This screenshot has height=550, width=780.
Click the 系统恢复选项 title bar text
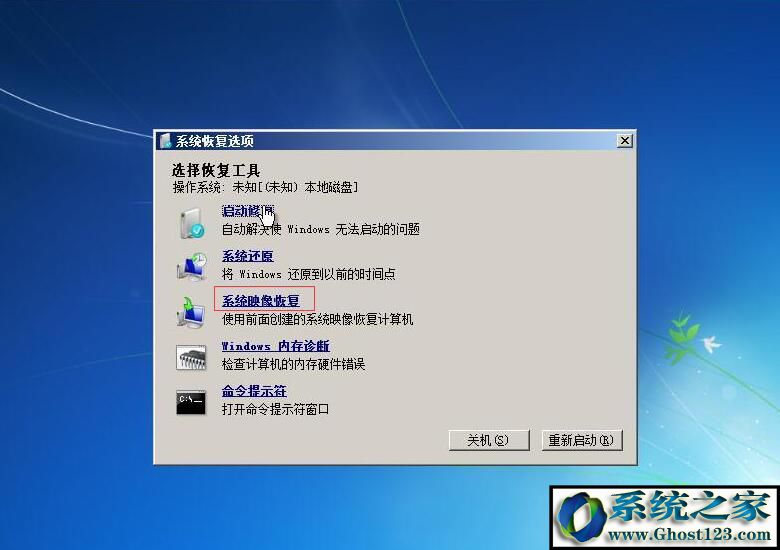point(214,141)
